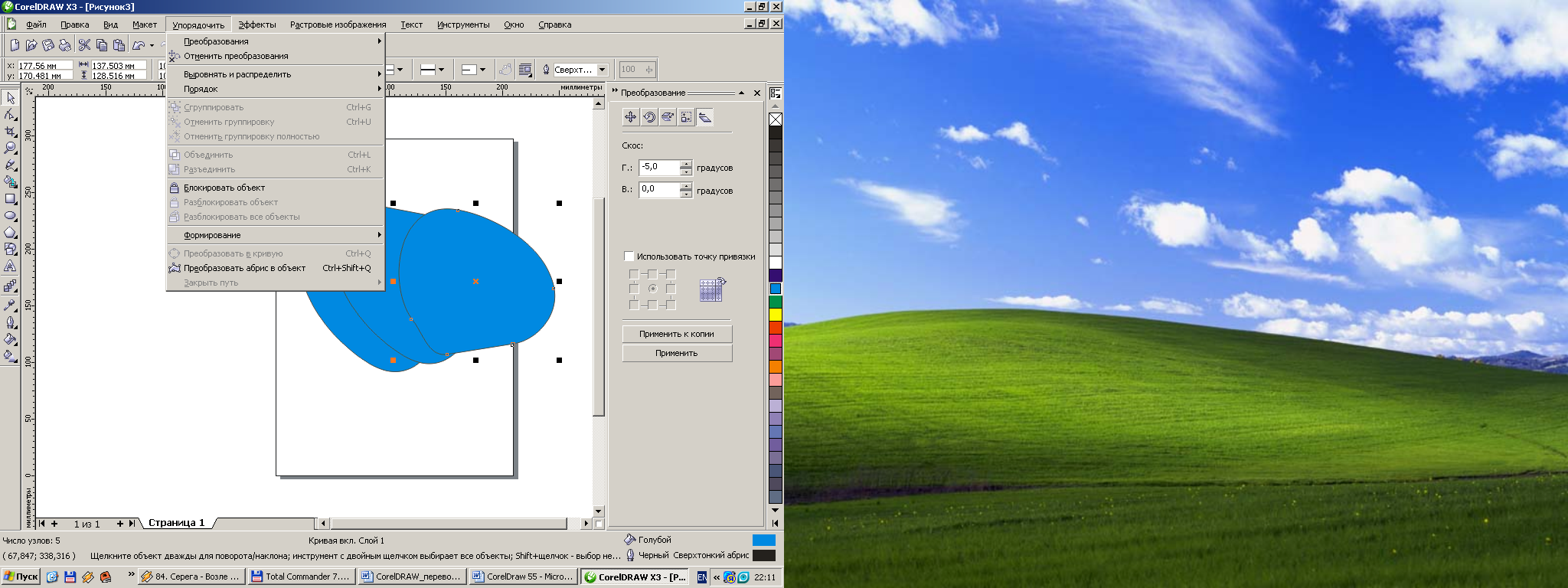
Task: Choose 'Преобразовать абрис в объект'
Action: 276,268
